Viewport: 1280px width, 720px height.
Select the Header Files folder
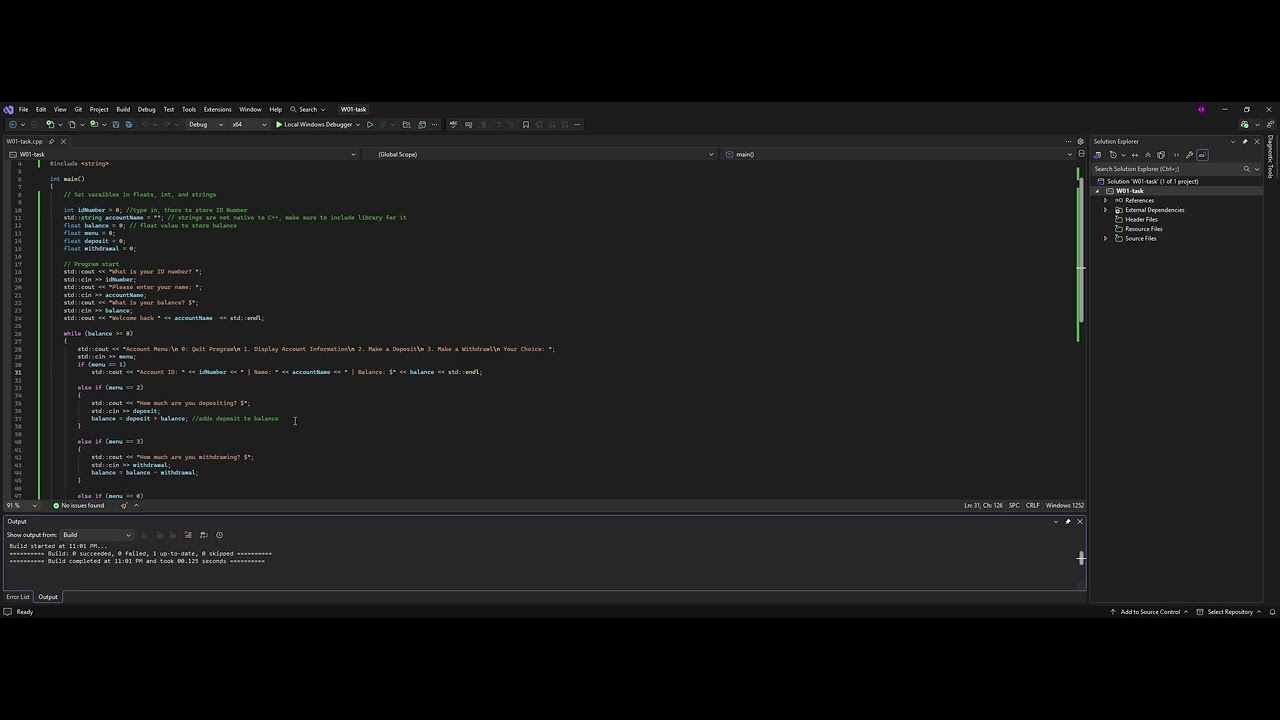coord(1140,219)
